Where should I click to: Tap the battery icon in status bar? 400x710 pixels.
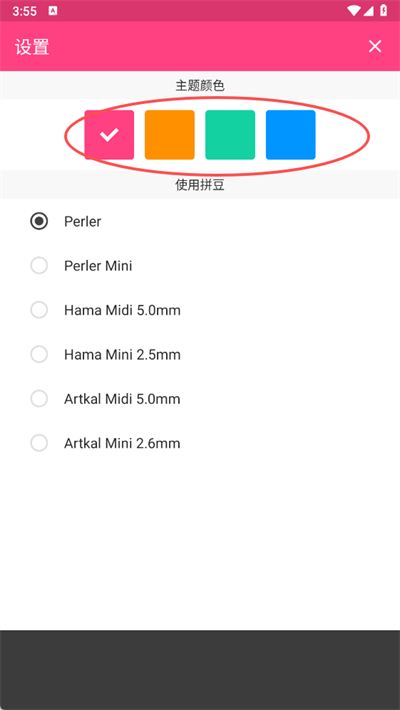pos(384,10)
